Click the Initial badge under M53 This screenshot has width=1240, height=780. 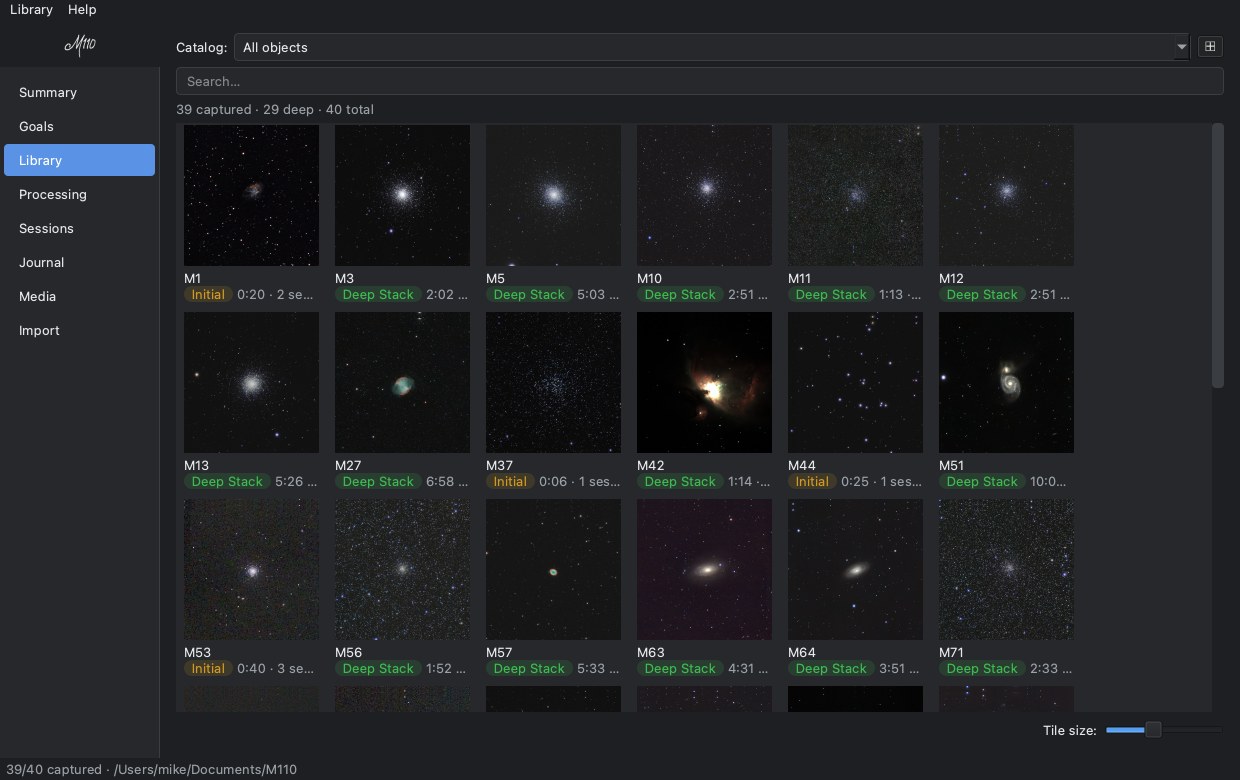[208, 669]
